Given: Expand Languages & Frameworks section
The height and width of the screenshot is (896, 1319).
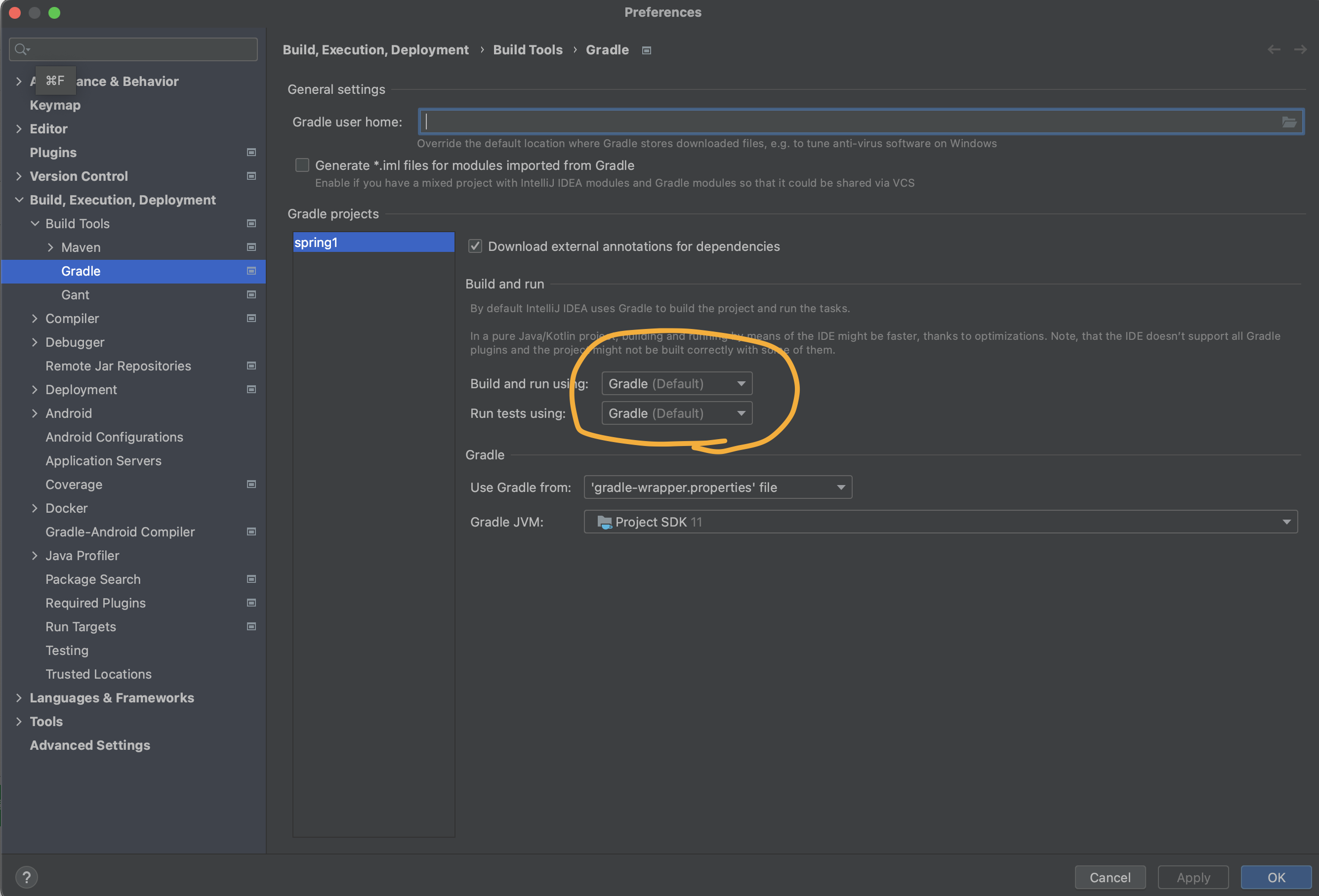Looking at the screenshot, I should click(x=19, y=698).
